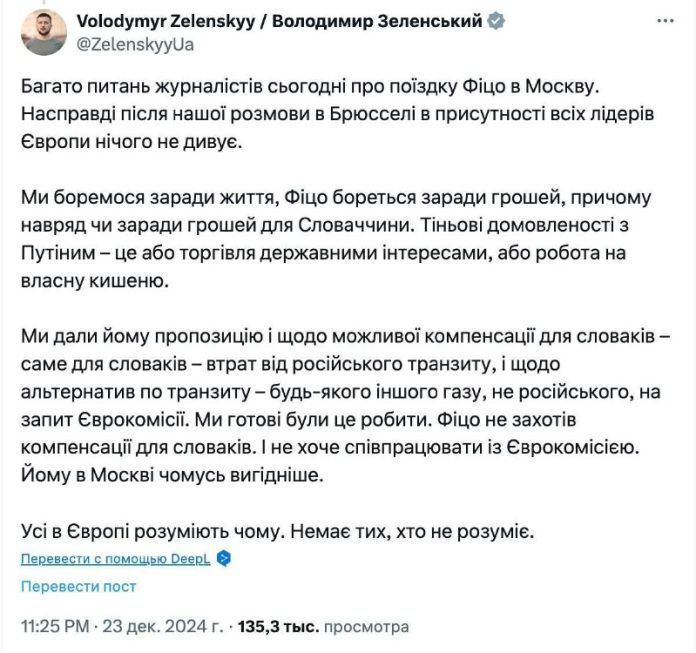Click the '11:25 PM' post time

(53, 627)
